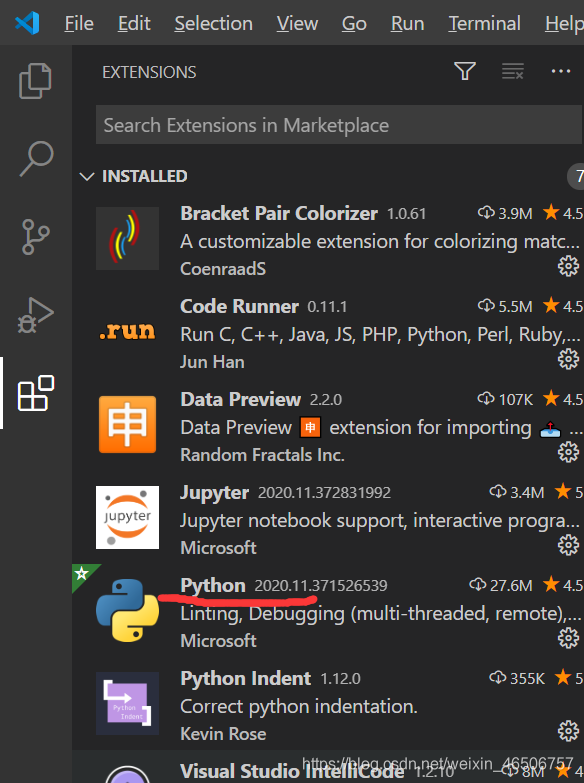Click the Data Preview orange logo

(127, 424)
